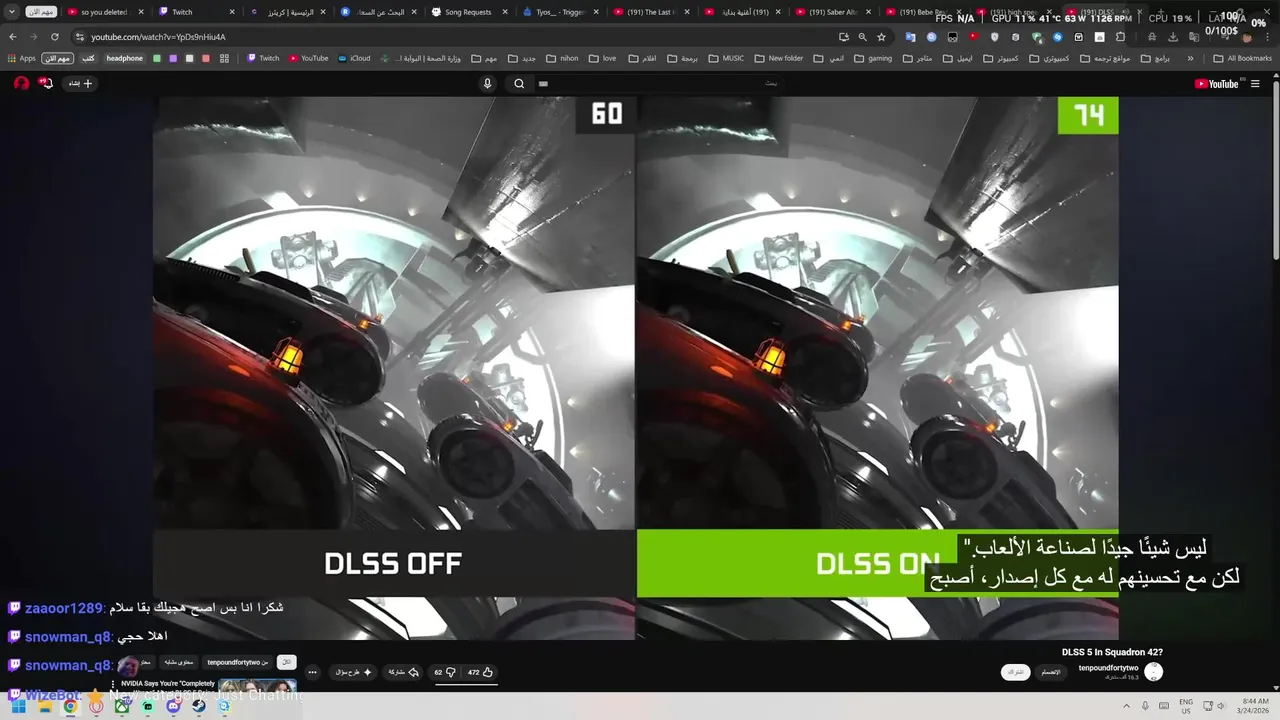The image size is (1280, 720).
Task: Click the green bookmark square
Action: coord(157,58)
